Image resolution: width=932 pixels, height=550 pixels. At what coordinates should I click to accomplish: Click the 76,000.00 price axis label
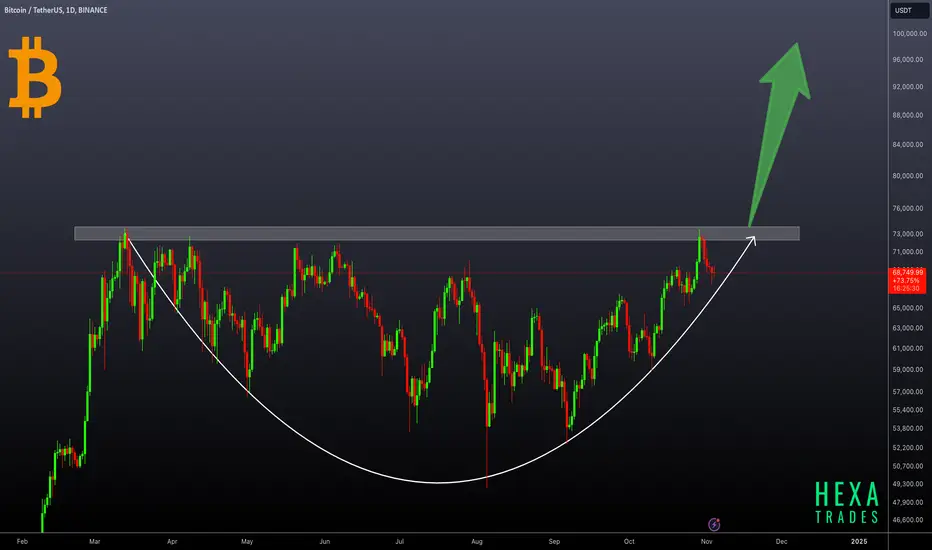tap(908, 209)
